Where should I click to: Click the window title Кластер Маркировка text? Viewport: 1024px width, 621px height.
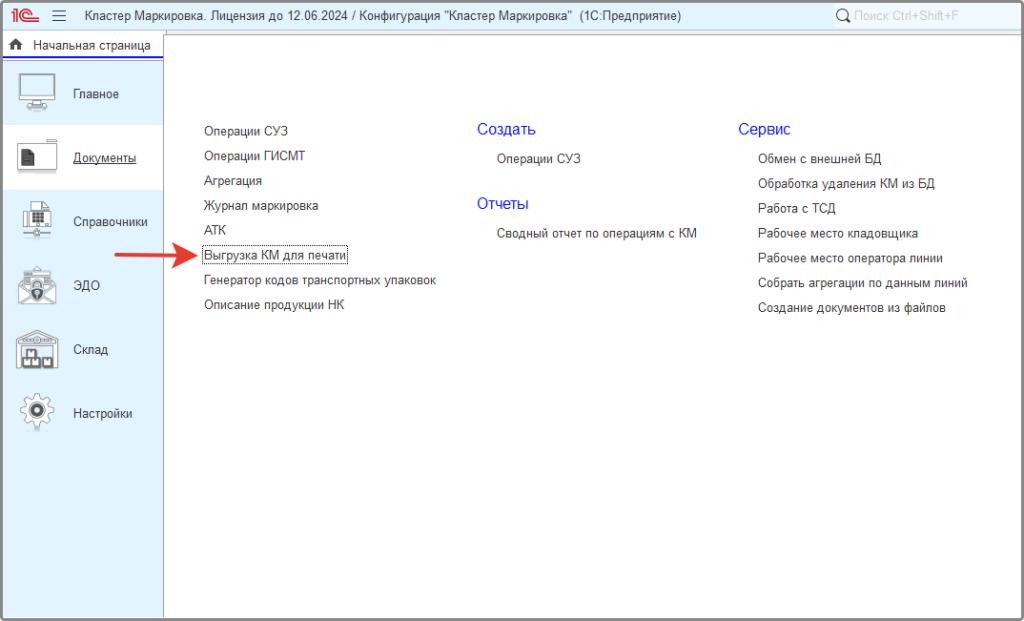(x=382, y=16)
